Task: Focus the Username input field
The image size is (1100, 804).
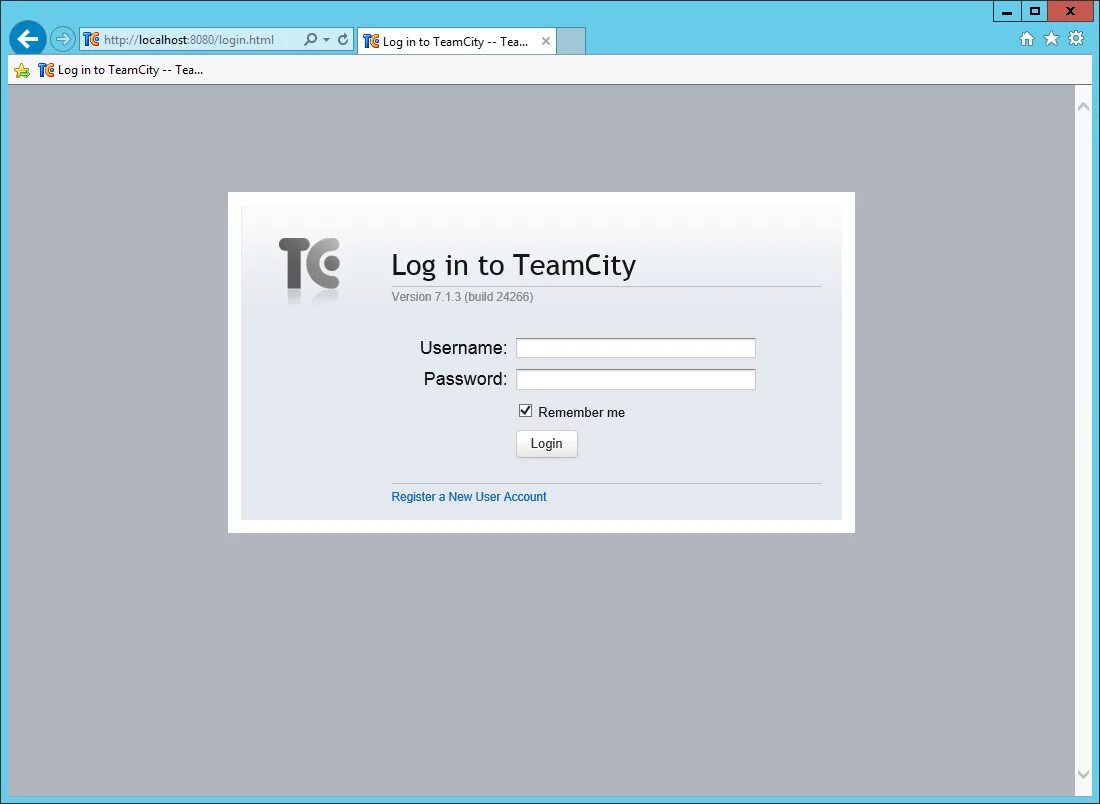Action: tap(636, 348)
